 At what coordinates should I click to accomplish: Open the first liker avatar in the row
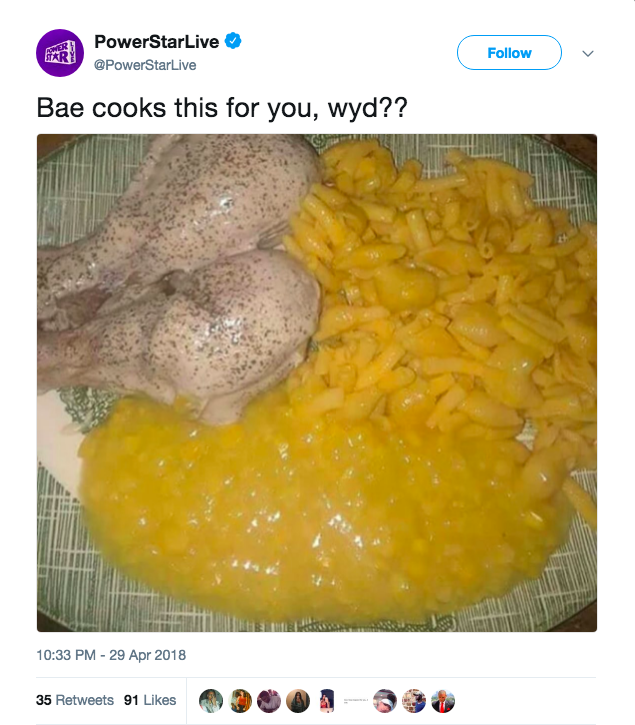[210, 701]
